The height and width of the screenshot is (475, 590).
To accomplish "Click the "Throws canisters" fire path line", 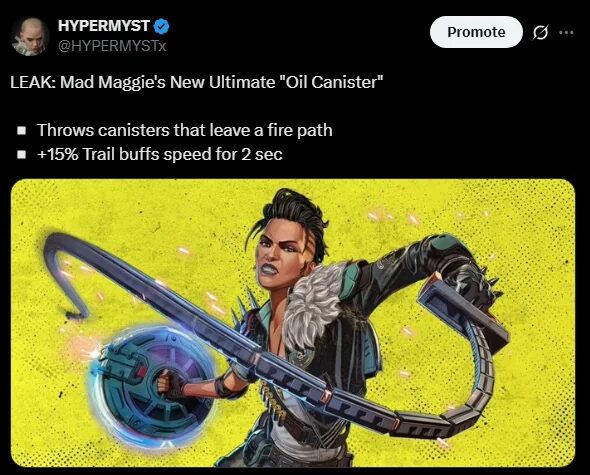I will [x=185, y=130].
